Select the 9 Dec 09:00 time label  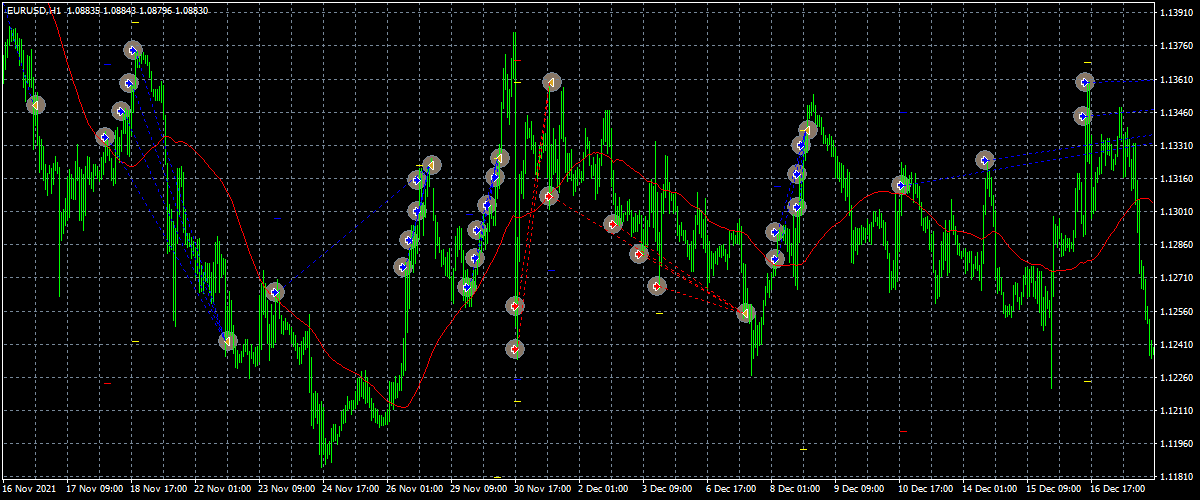tap(860, 490)
